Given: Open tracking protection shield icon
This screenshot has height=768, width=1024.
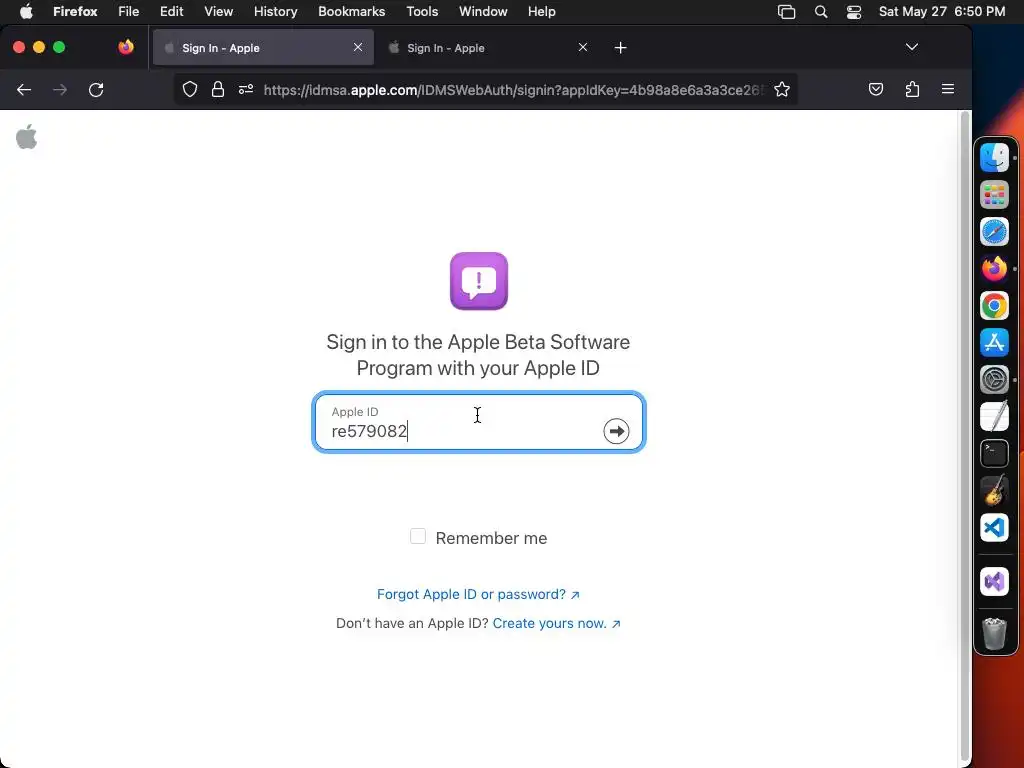Looking at the screenshot, I should (189, 89).
